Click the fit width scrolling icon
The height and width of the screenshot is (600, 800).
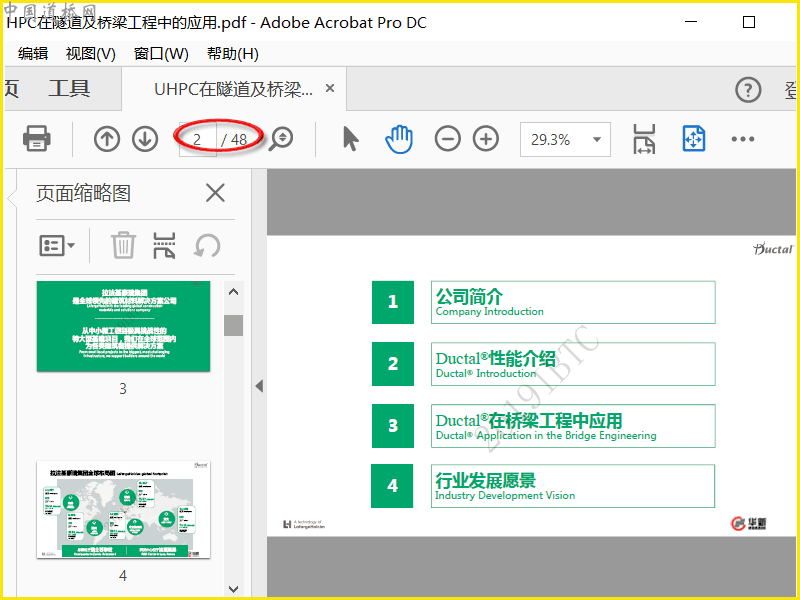click(644, 139)
